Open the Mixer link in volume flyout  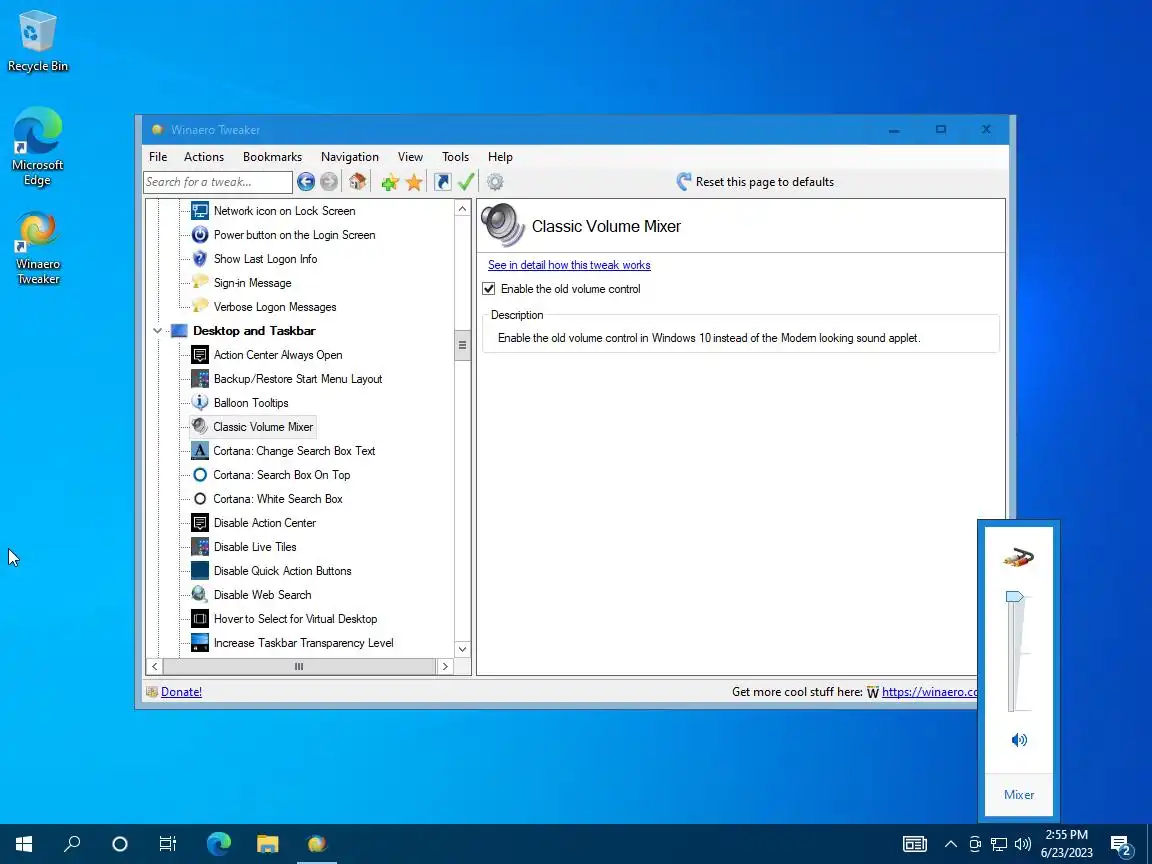(1019, 794)
